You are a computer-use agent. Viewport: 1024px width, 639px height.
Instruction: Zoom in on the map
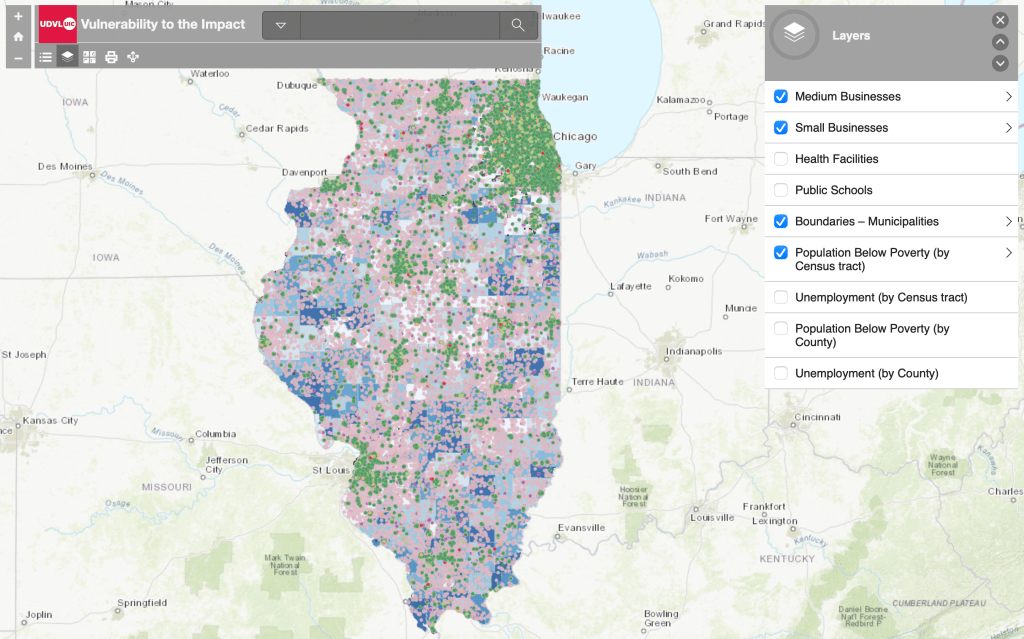coord(18,17)
